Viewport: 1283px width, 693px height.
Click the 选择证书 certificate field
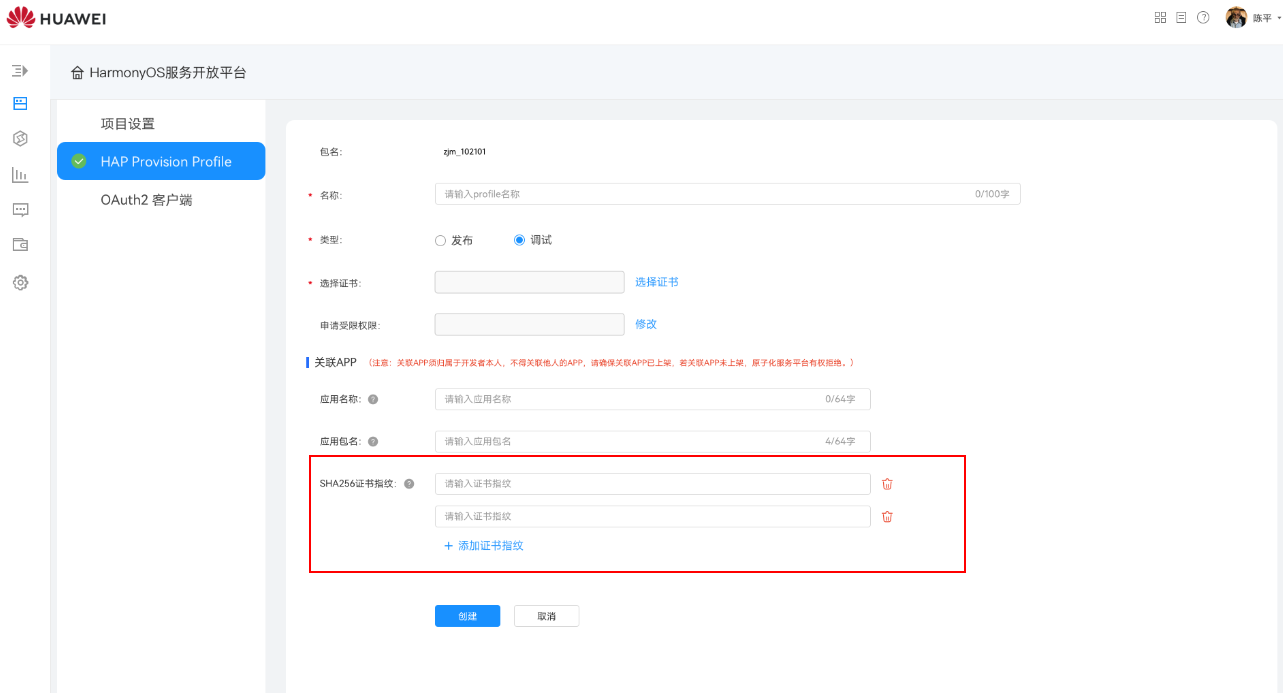click(x=530, y=282)
